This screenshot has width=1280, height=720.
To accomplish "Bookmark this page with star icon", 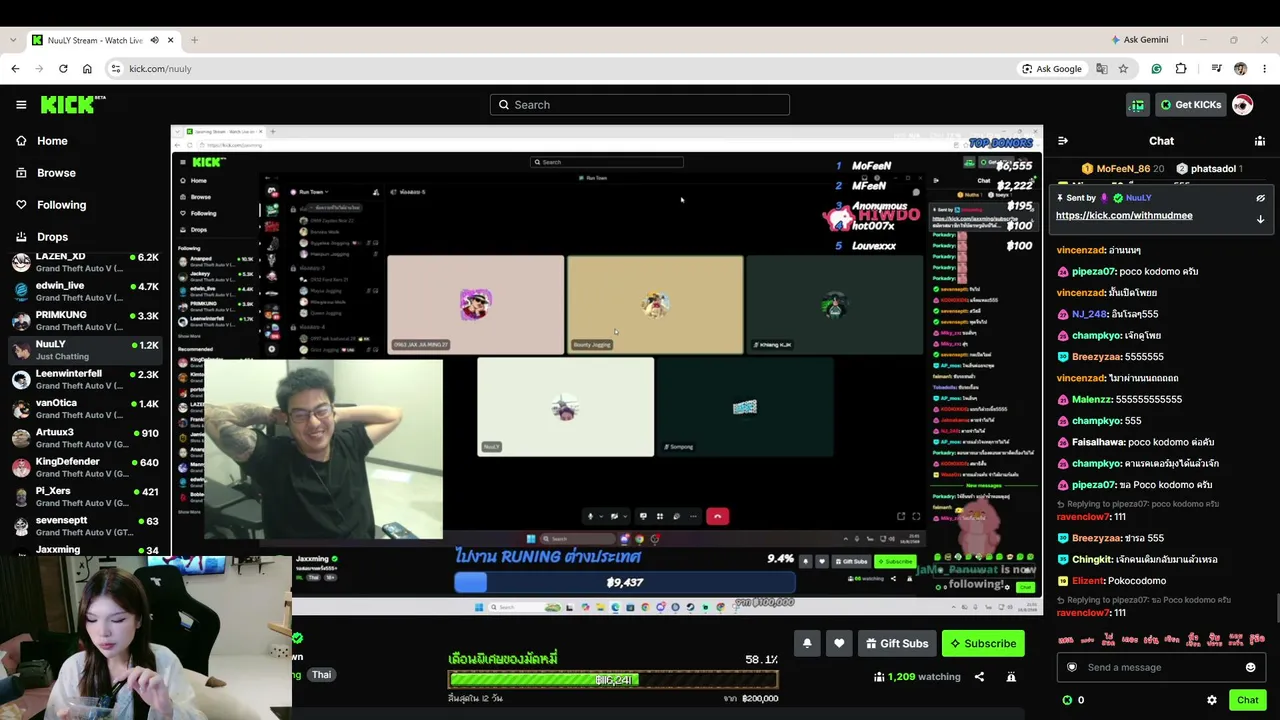I will pyautogui.click(x=1123, y=69).
